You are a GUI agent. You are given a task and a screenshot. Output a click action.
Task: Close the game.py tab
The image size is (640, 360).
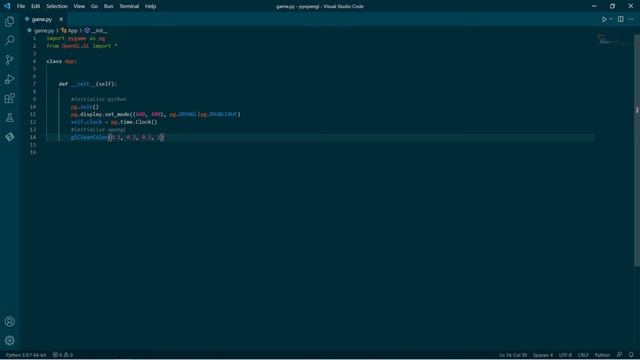[x=61, y=19]
